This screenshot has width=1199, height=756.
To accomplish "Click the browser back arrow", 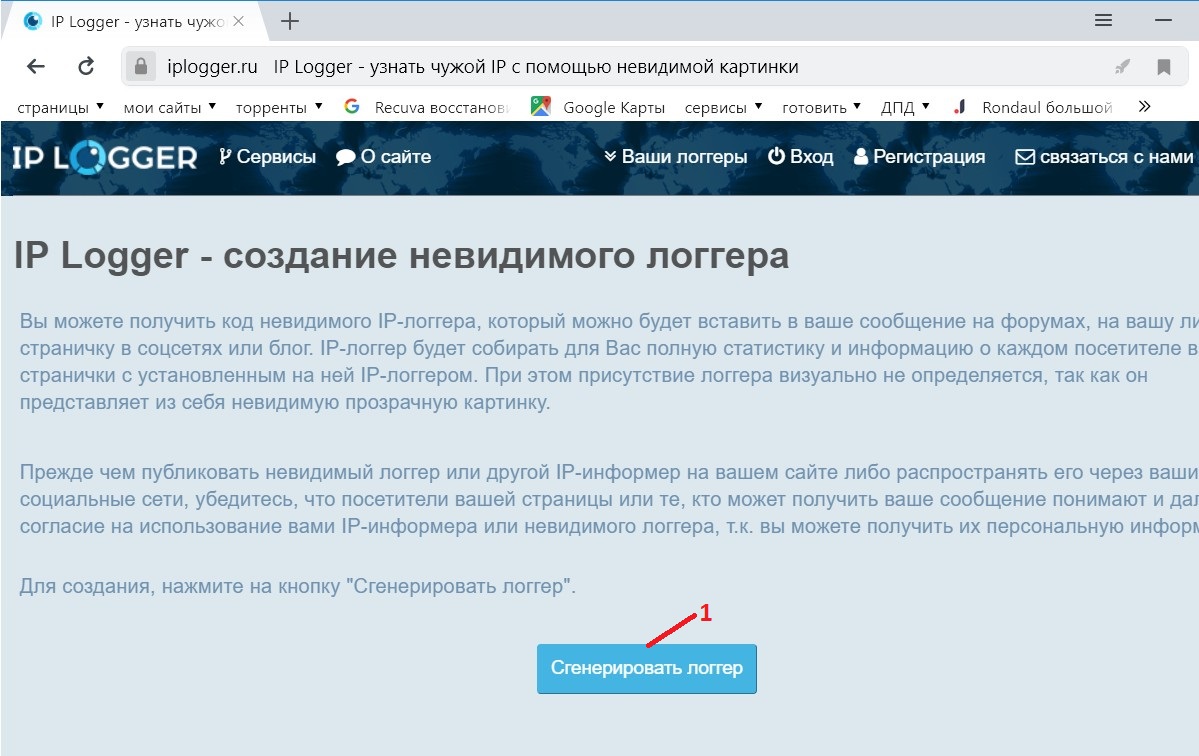I will 36,67.
